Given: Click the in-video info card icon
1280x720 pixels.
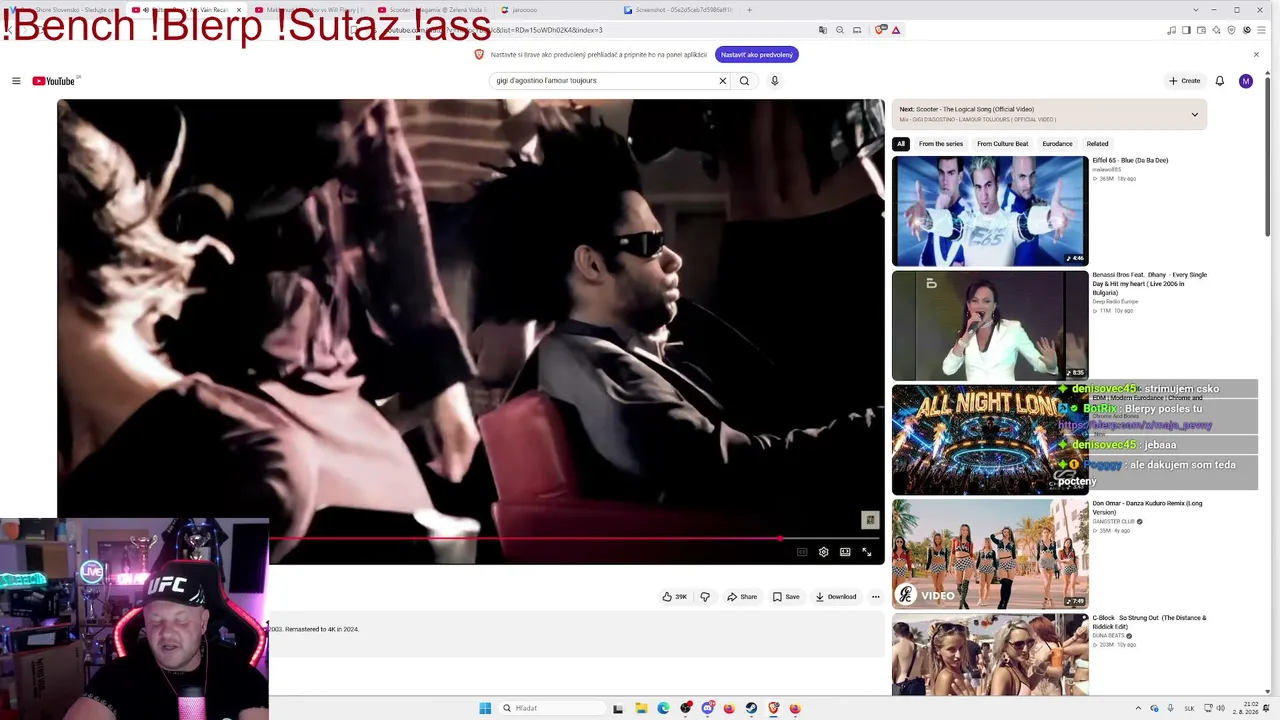Looking at the screenshot, I should click(x=870, y=520).
